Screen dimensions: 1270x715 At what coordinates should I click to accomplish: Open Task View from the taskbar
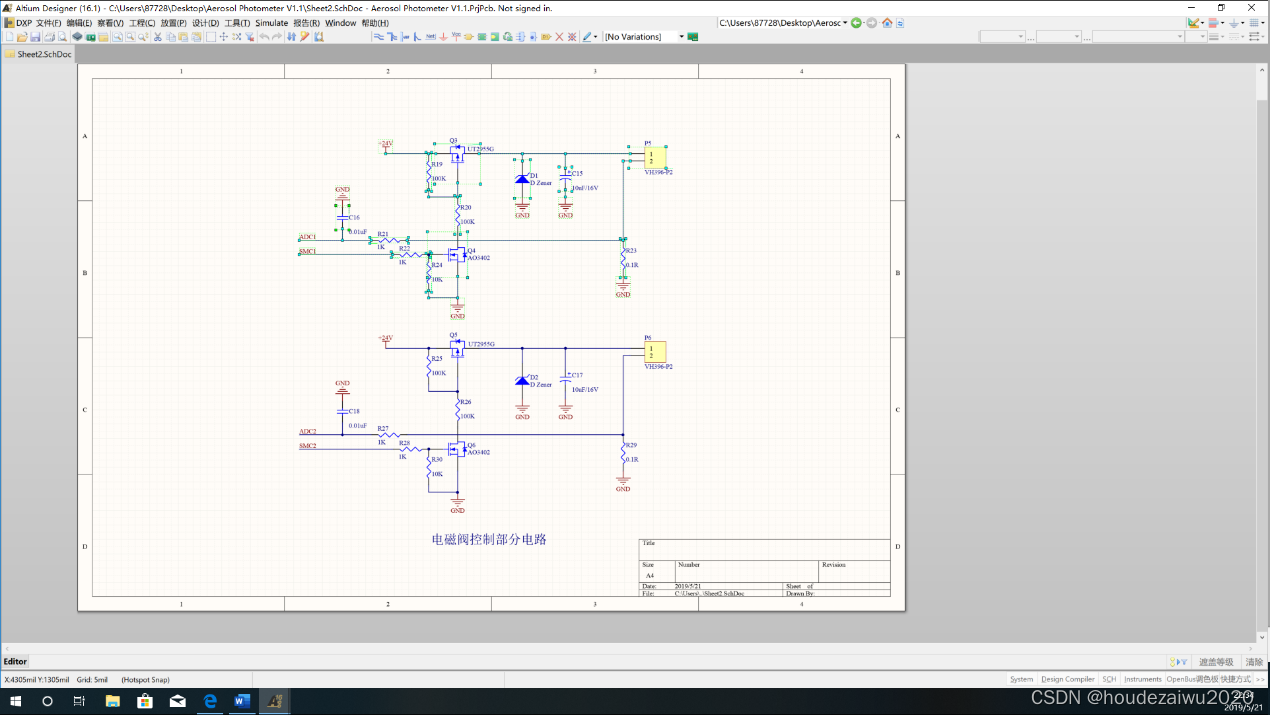(79, 701)
